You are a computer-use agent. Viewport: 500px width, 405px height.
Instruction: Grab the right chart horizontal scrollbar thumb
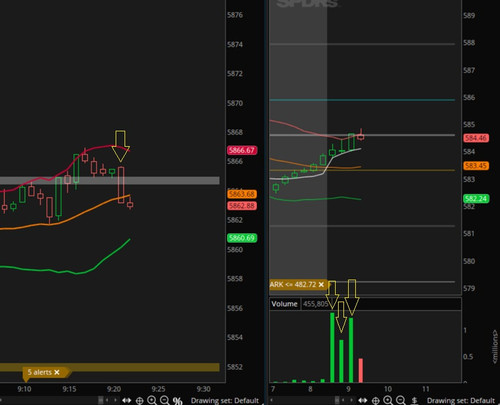(x=337, y=400)
